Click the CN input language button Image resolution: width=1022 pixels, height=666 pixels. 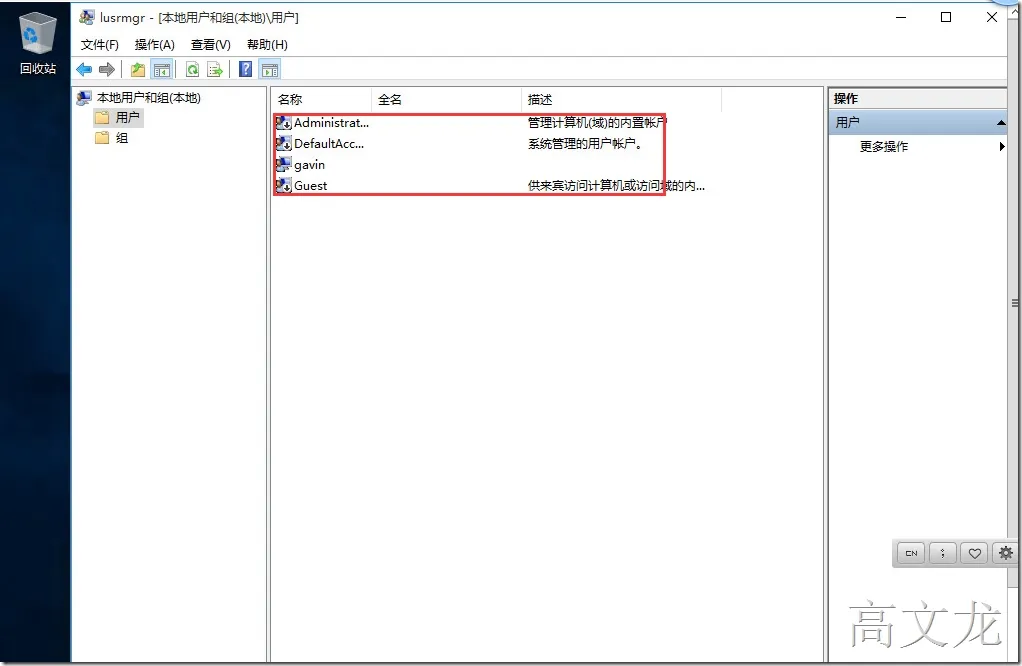click(911, 553)
